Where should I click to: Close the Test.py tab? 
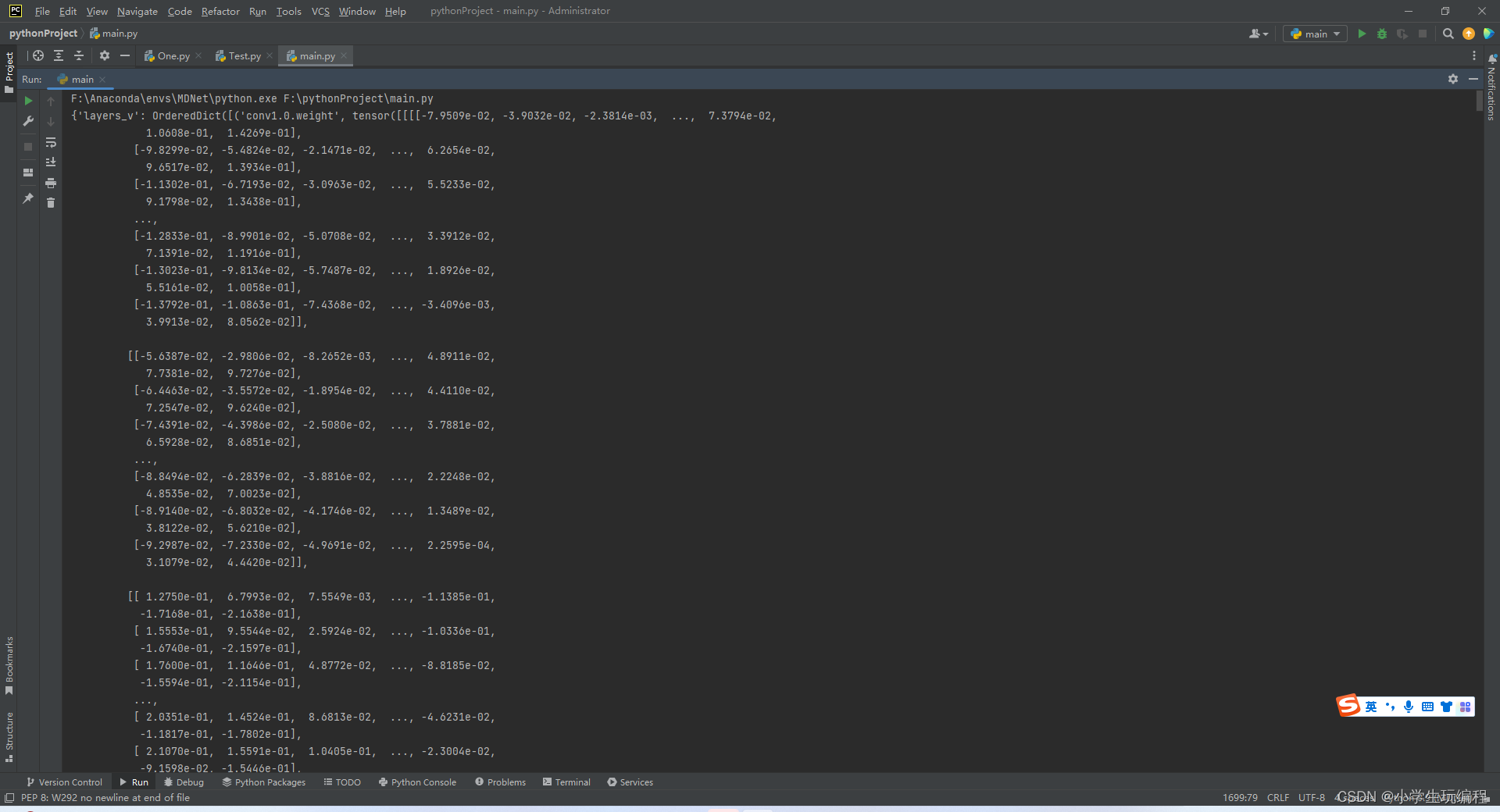(x=270, y=55)
